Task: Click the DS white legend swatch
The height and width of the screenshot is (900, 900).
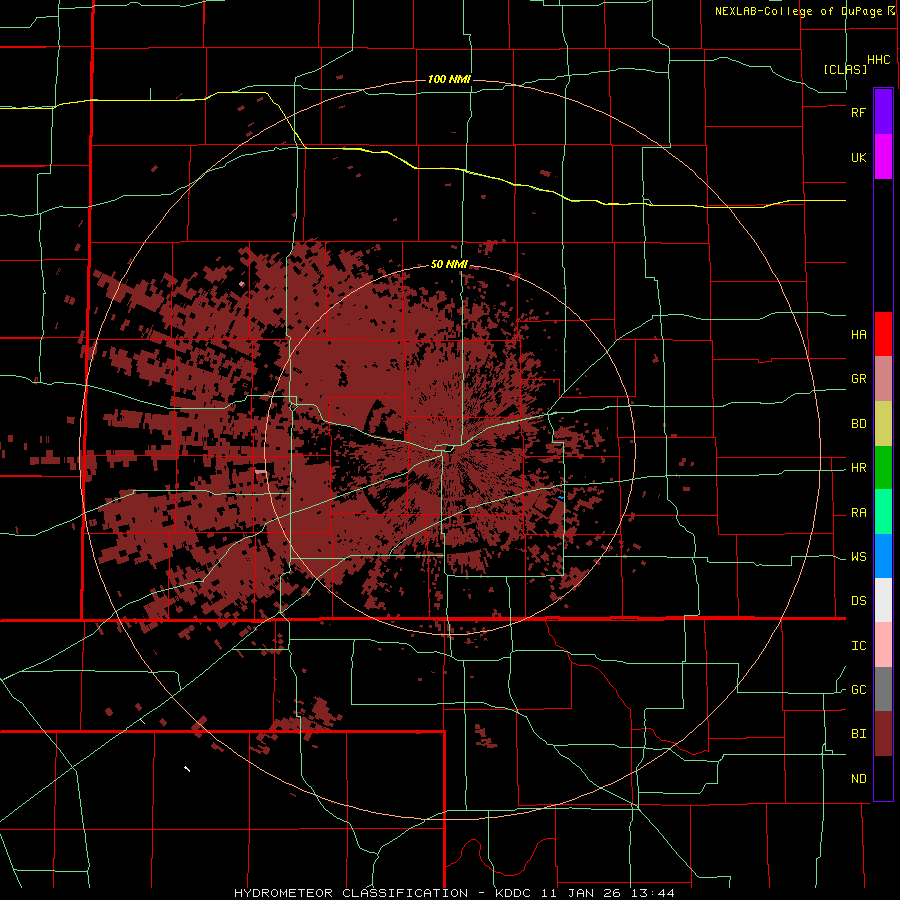Action: [x=883, y=600]
